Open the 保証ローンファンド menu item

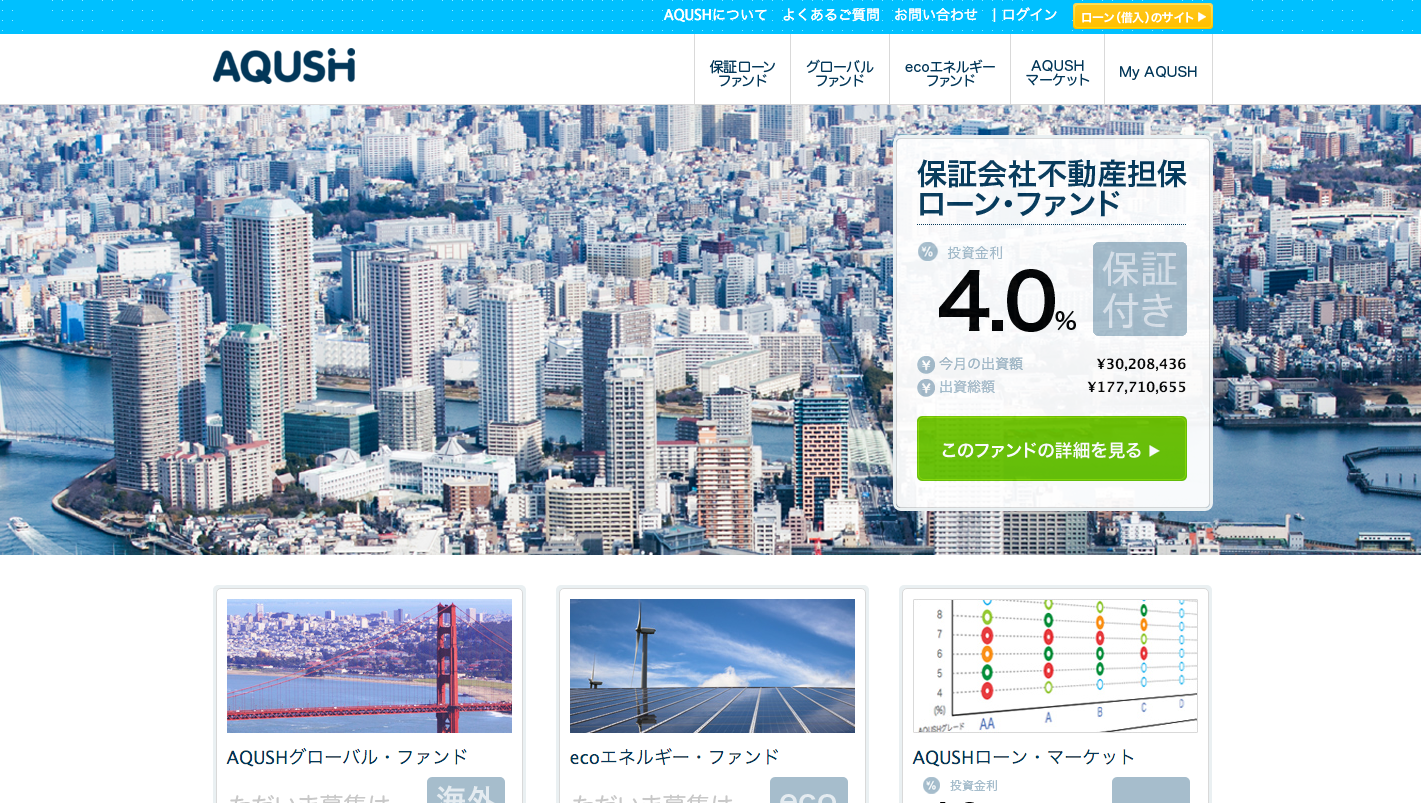point(742,72)
